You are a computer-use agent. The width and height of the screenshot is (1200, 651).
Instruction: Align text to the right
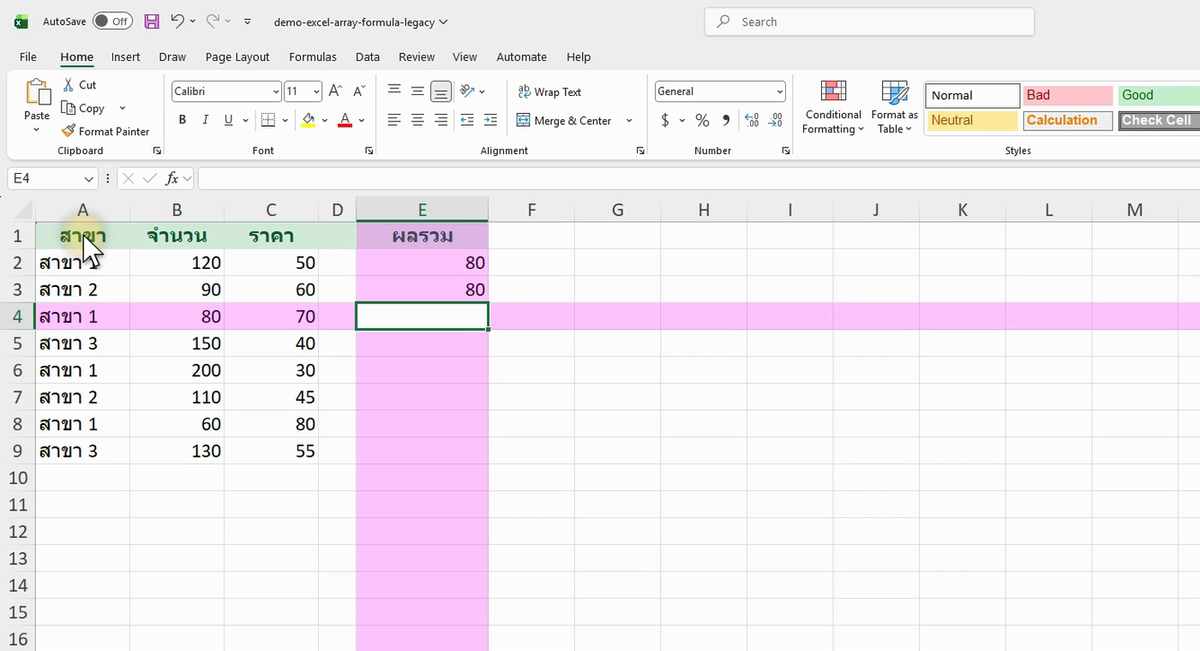click(x=440, y=120)
